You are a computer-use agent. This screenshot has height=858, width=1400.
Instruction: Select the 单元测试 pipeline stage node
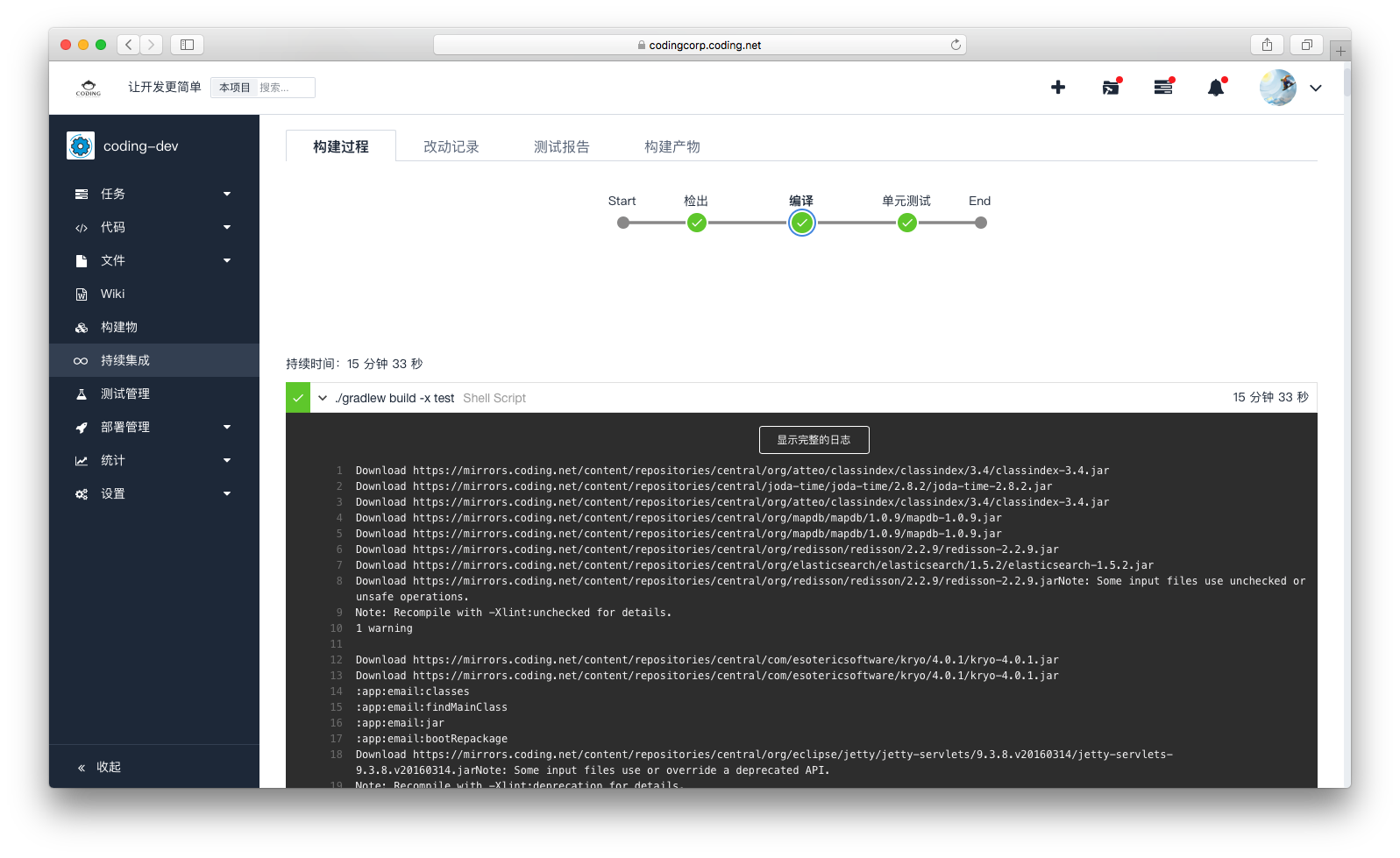(x=907, y=223)
